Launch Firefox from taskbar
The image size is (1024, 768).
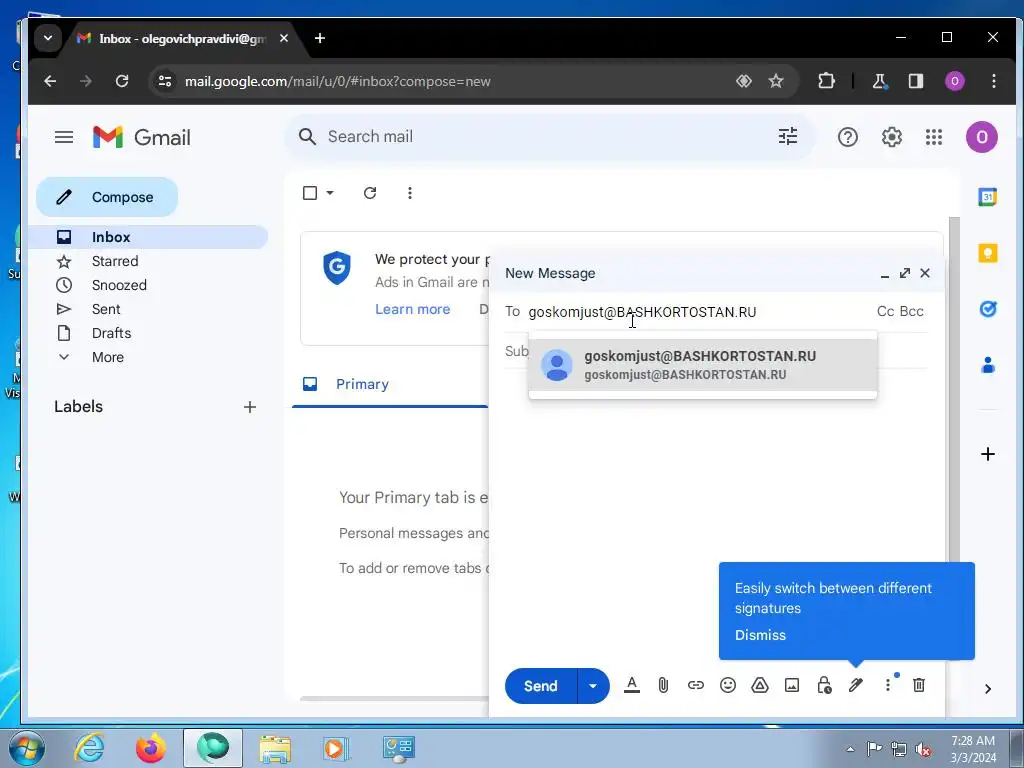point(151,748)
